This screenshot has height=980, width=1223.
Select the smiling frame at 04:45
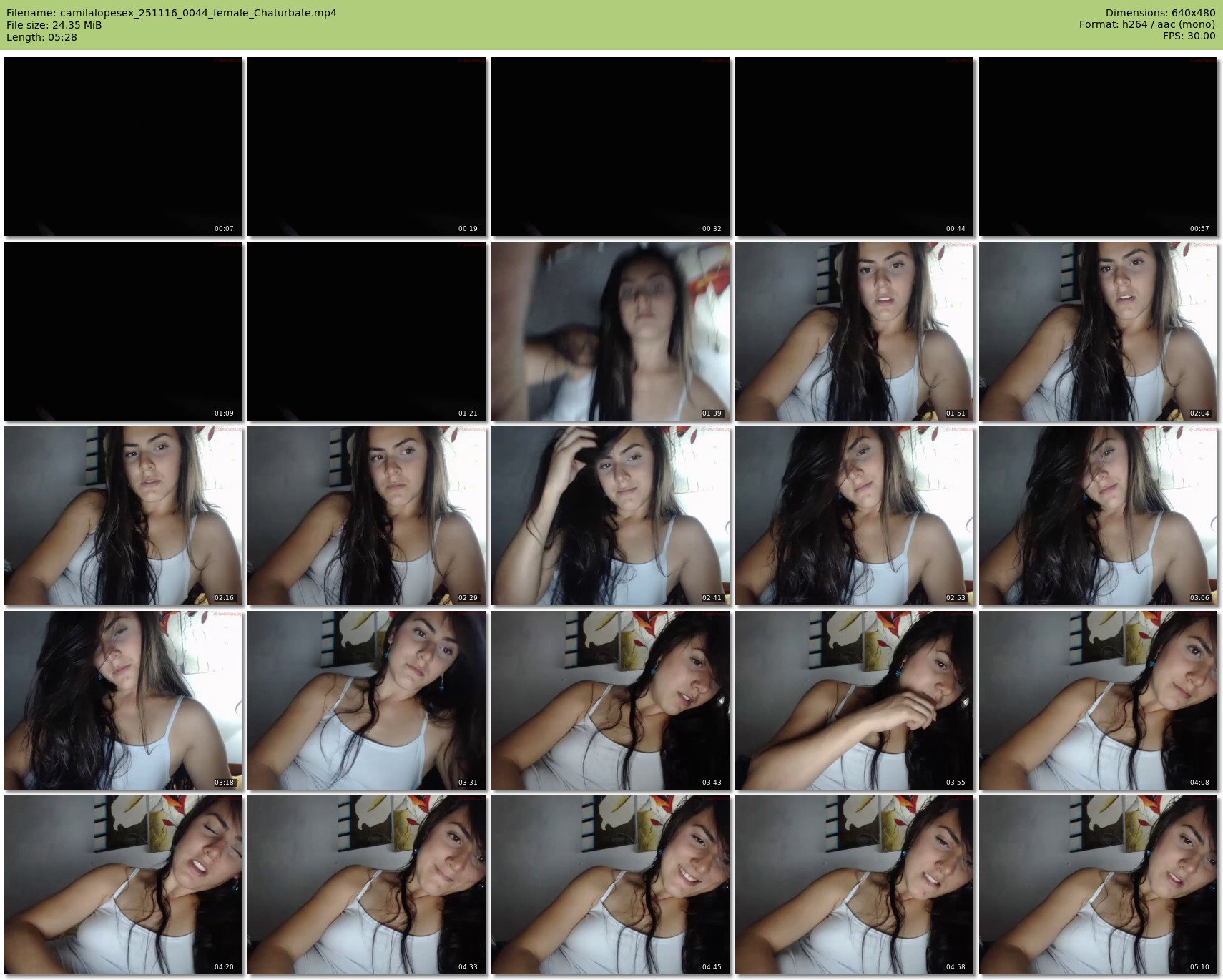coord(610,885)
